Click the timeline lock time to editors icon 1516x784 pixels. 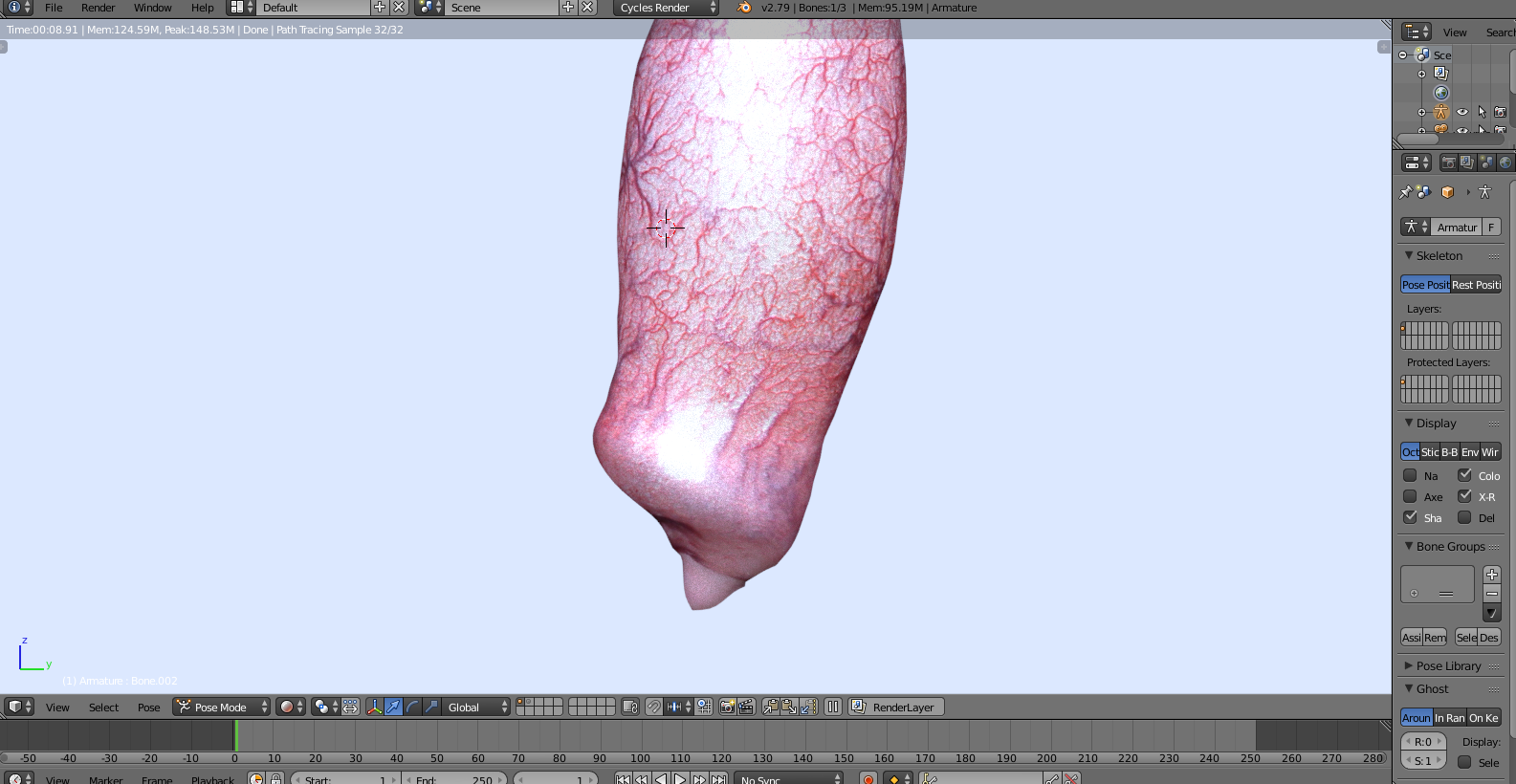275,779
